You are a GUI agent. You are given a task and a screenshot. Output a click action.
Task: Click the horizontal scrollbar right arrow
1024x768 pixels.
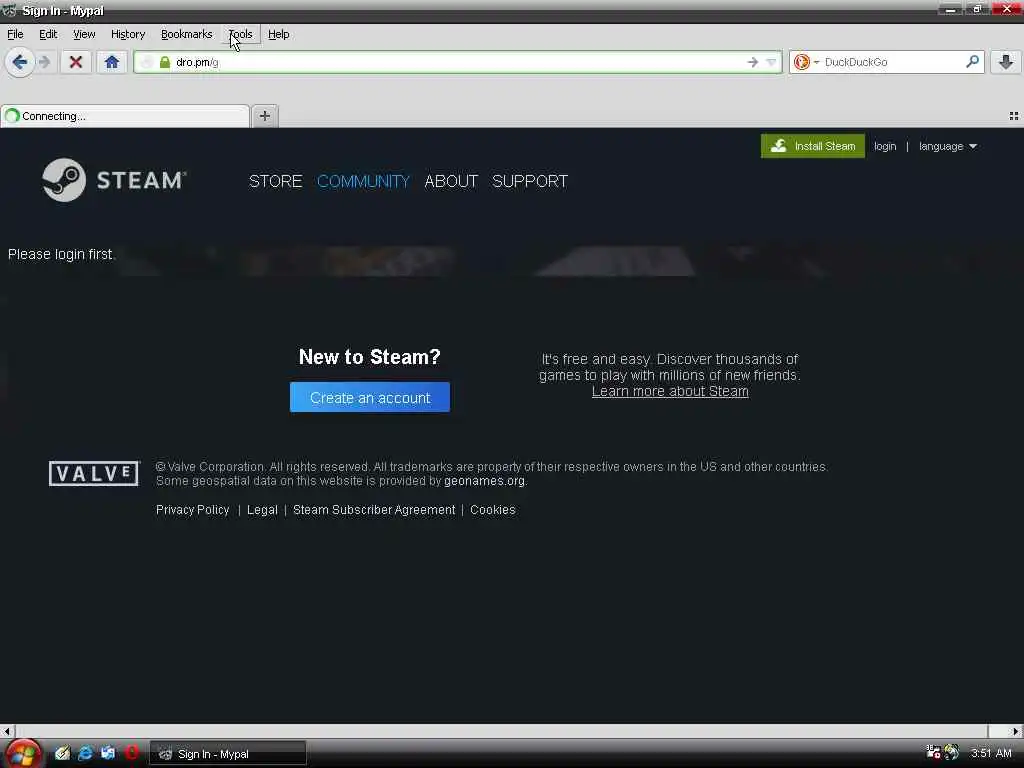[x=1016, y=731]
